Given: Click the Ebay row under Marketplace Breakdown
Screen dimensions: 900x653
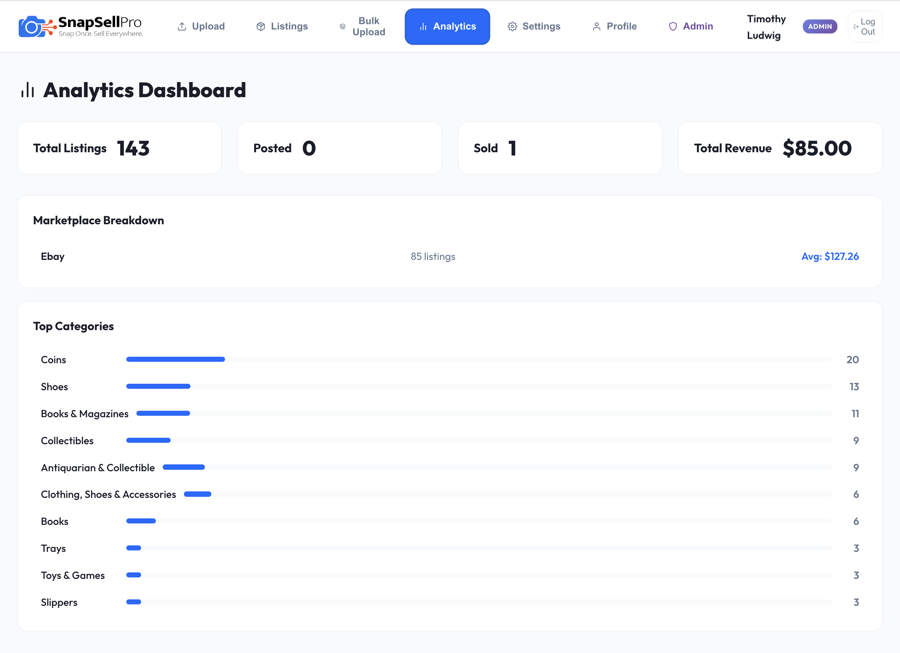Looking at the screenshot, I should click(x=450, y=256).
